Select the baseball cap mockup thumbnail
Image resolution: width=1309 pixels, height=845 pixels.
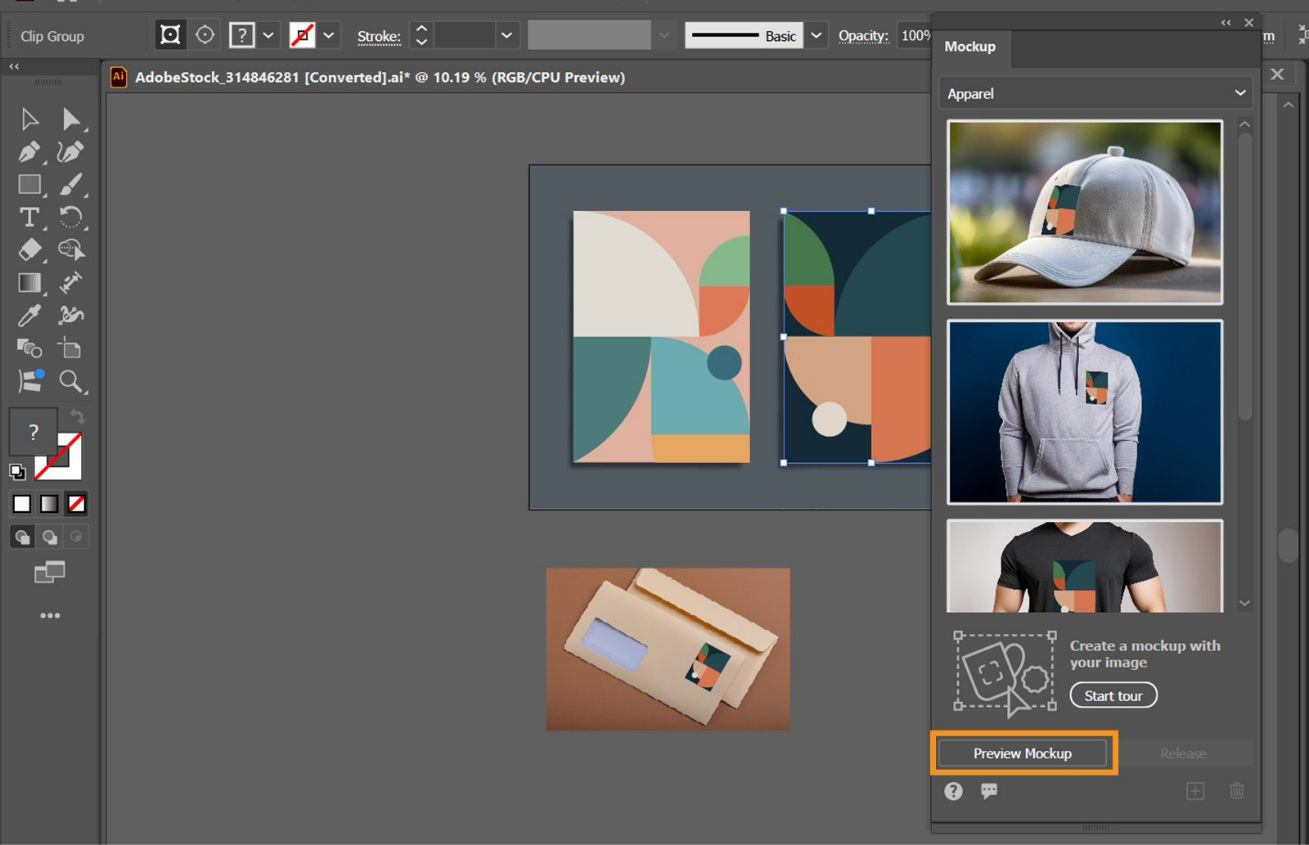1084,212
